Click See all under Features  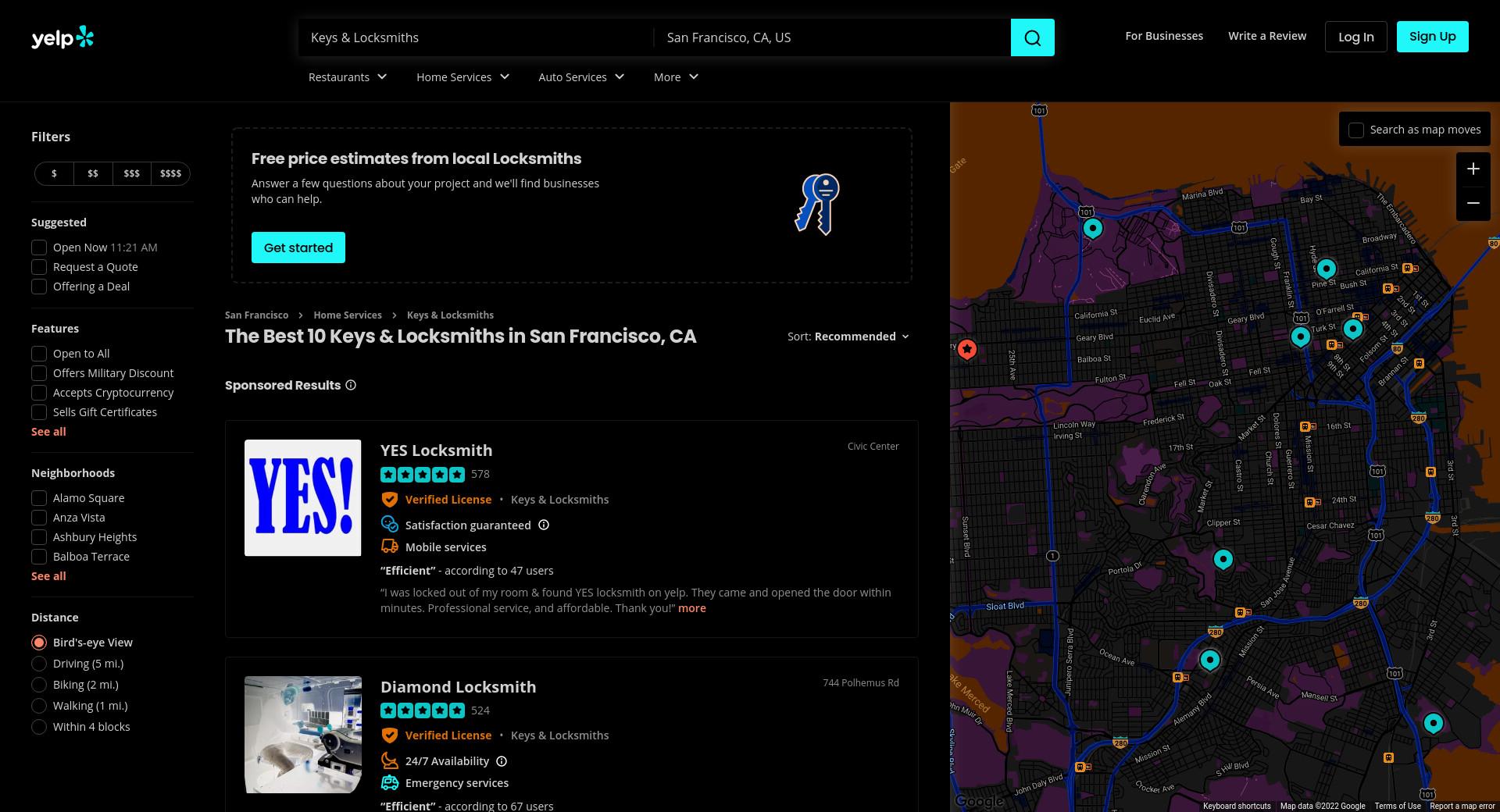(48, 432)
